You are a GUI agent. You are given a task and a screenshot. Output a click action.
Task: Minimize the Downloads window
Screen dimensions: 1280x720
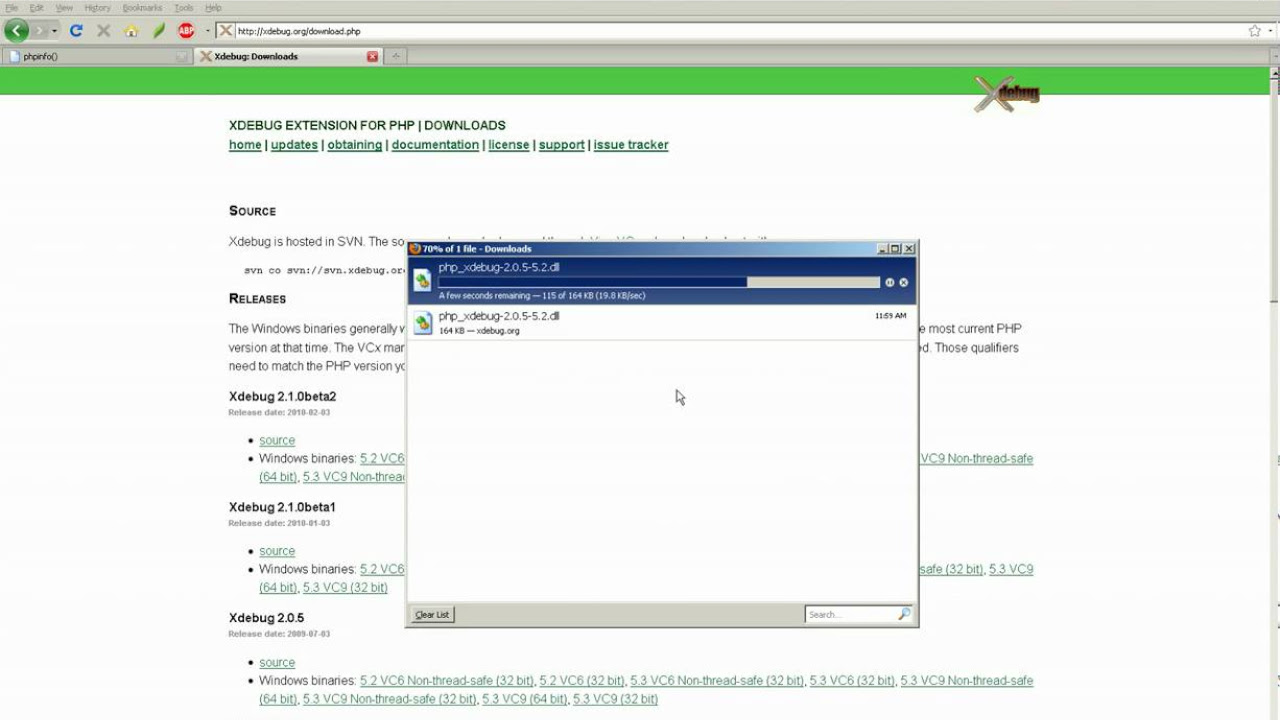coord(883,249)
